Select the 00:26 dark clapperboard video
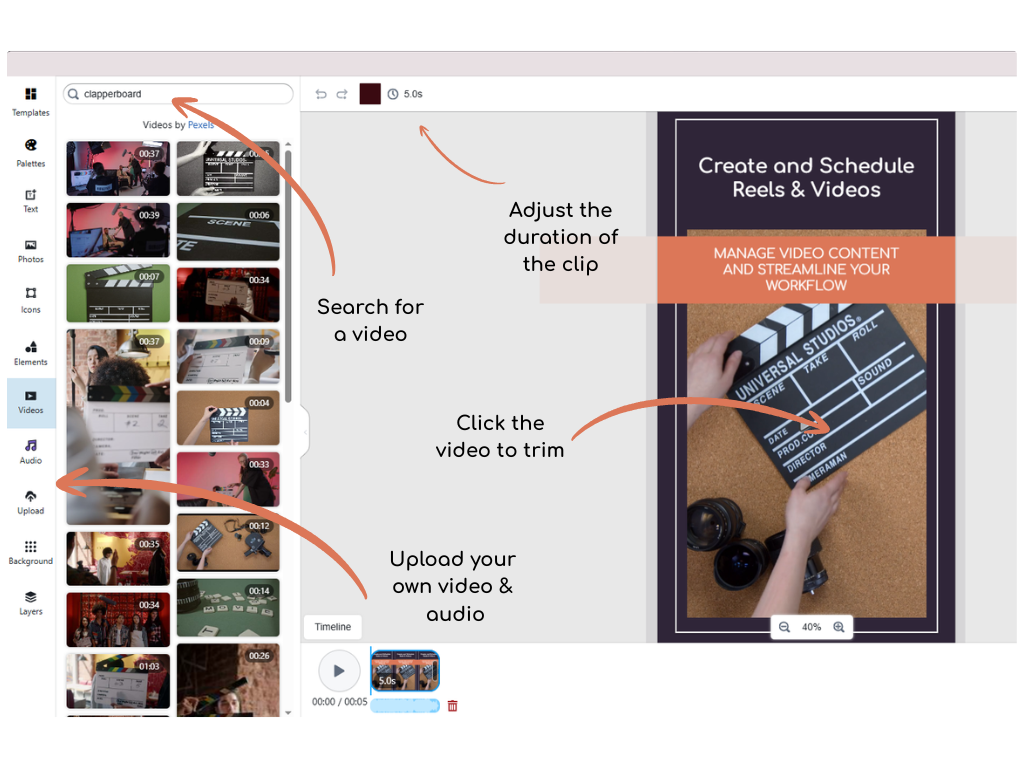Image resolution: width=1024 pixels, height=768 pixels. [228, 680]
